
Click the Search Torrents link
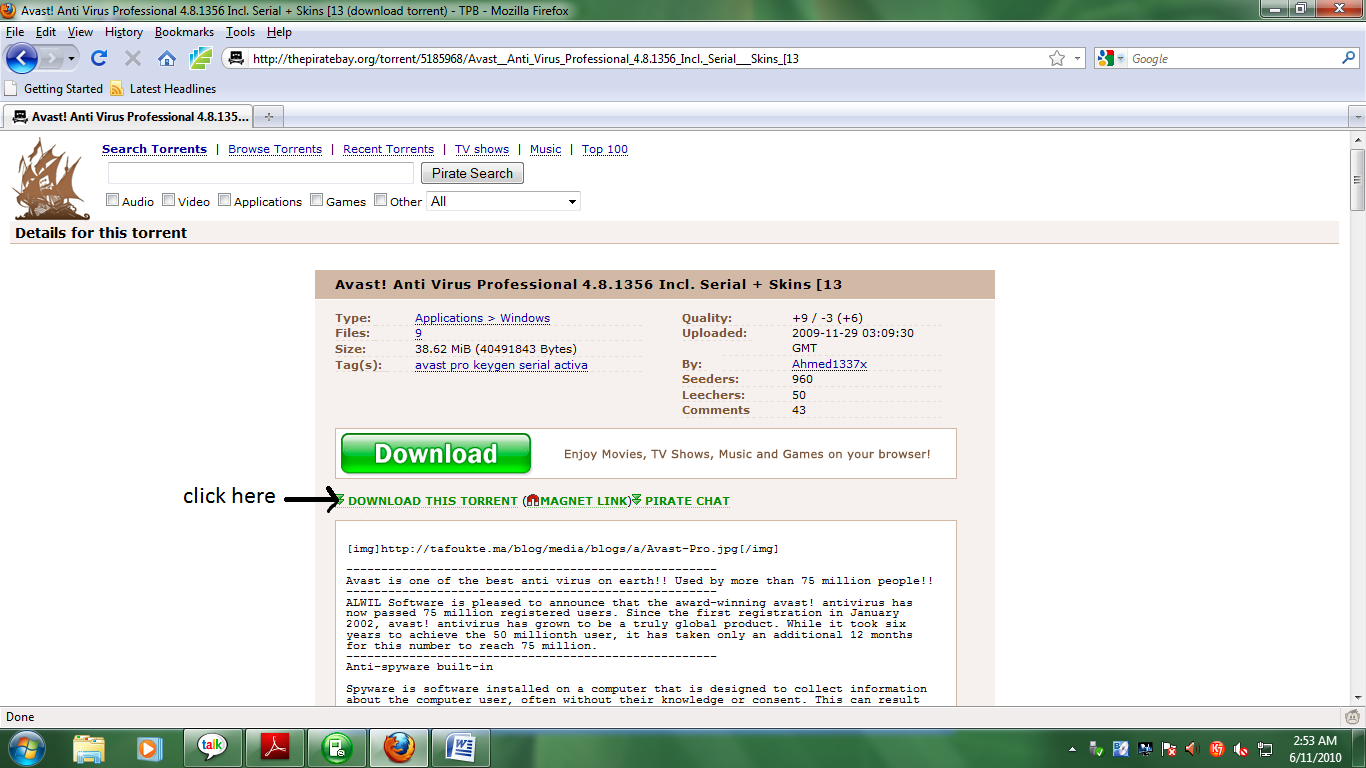pyautogui.click(x=154, y=149)
